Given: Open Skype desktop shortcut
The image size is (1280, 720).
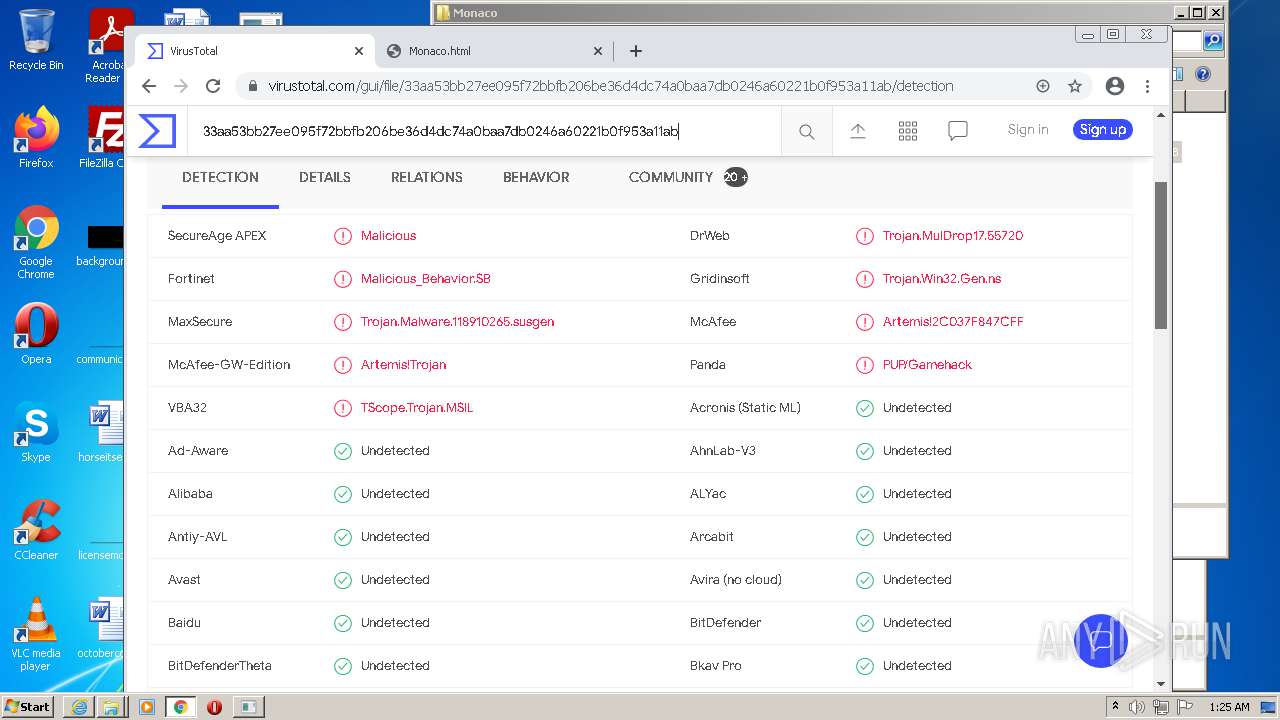Looking at the screenshot, I should pos(36,432).
